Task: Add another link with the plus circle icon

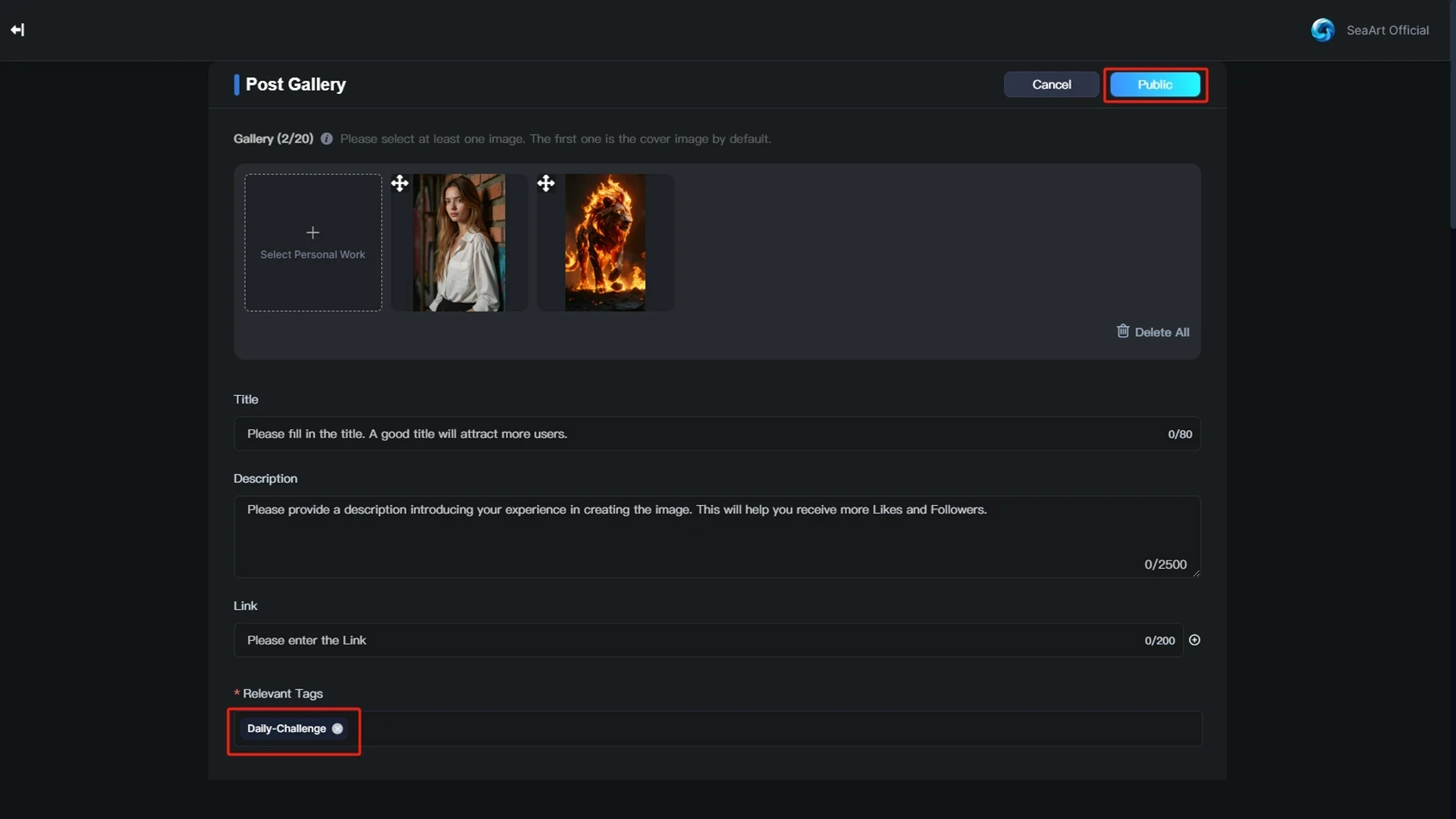Action: pyautogui.click(x=1194, y=640)
